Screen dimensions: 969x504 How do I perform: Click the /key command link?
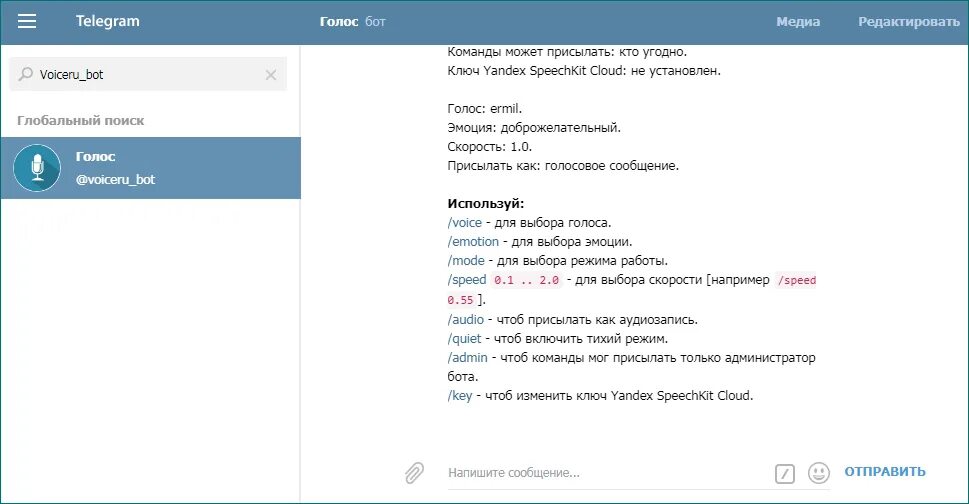[x=460, y=395]
